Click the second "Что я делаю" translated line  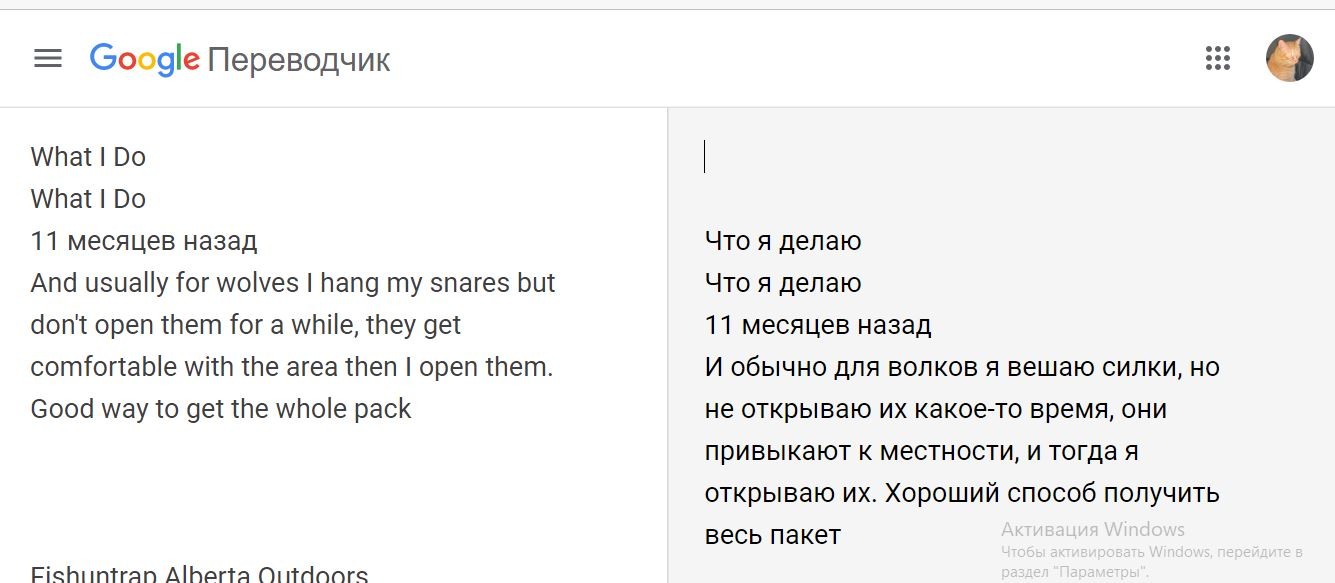(783, 283)
